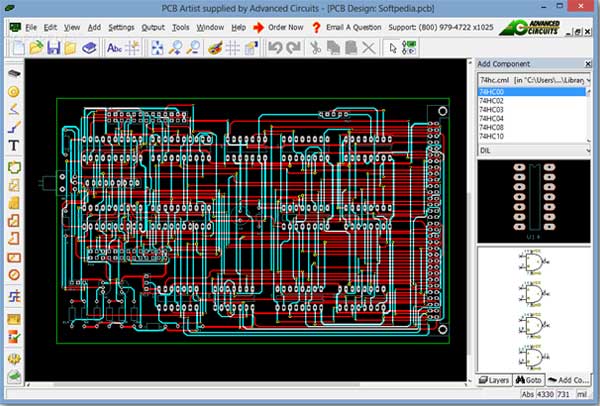Click Email A Question link
Screen dimensions: 600x406
point(352,26)
